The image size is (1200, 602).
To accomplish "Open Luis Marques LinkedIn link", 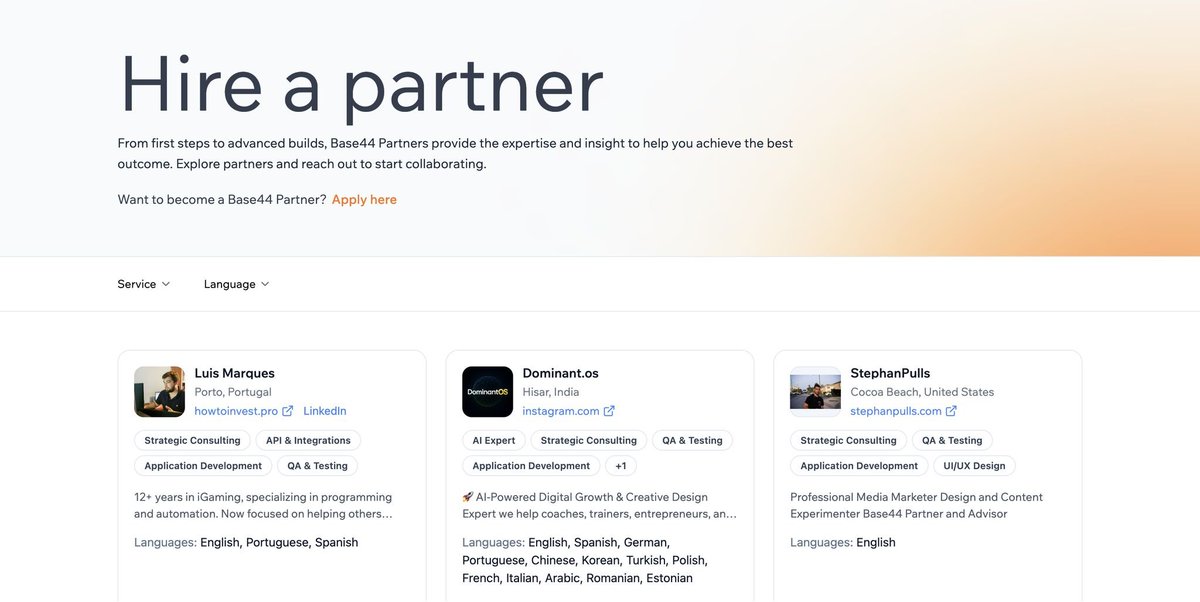I will coord(325,411).
